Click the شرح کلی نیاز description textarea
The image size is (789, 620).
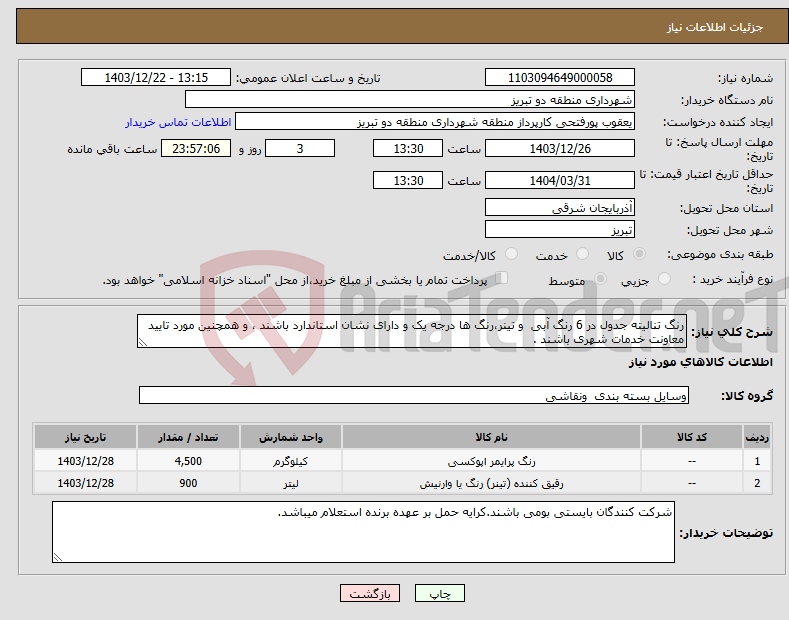[412, 331]
